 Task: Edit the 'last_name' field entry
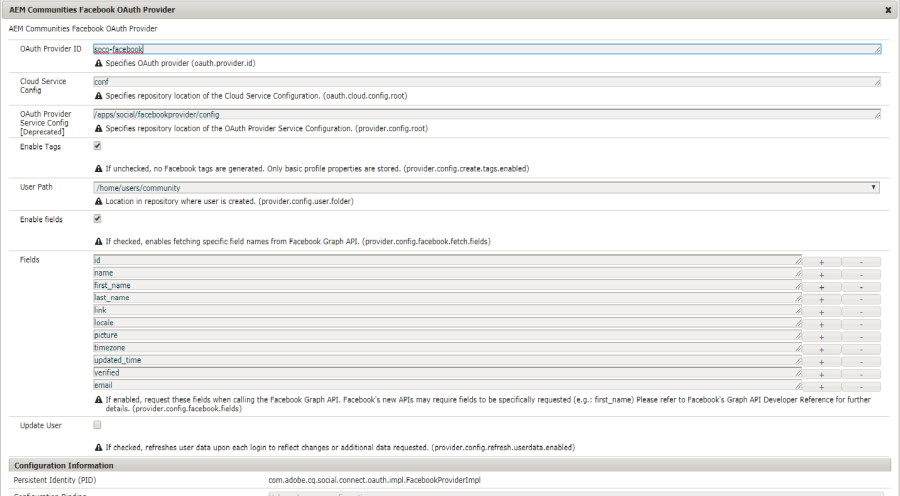(x=447, y=298)
